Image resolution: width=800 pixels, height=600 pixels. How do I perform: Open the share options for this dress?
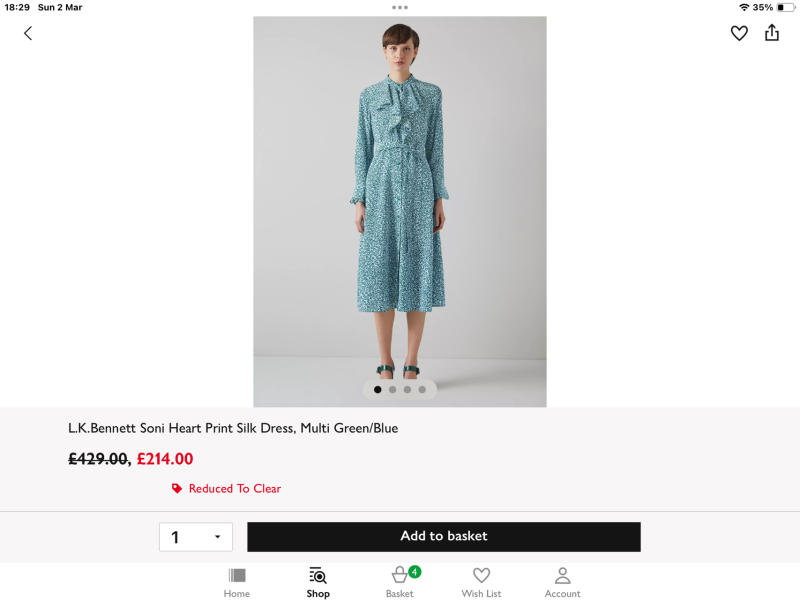tap(771, 33)
